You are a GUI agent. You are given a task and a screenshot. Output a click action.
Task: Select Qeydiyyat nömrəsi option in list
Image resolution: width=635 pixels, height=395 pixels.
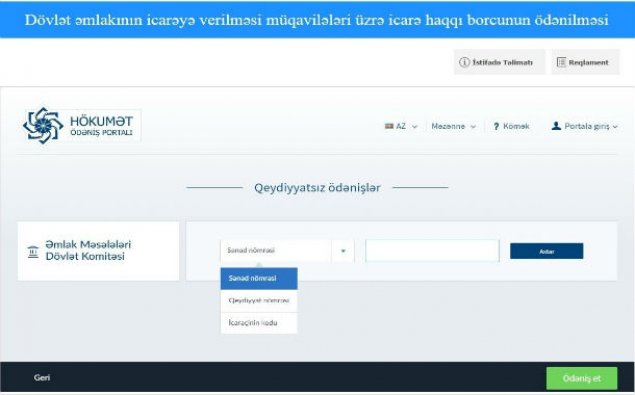259,301
